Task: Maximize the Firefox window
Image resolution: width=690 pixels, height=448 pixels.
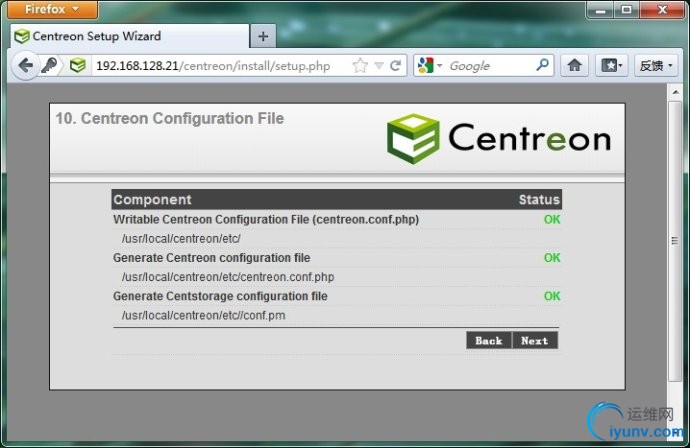Action: point(627,10)
